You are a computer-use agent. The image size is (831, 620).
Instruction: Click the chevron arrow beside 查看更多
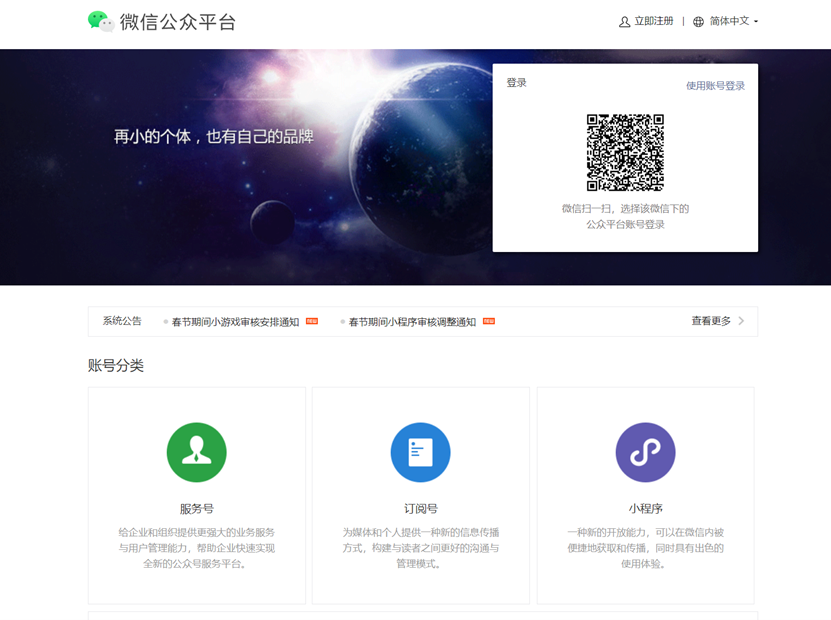[x=741, y=321]
